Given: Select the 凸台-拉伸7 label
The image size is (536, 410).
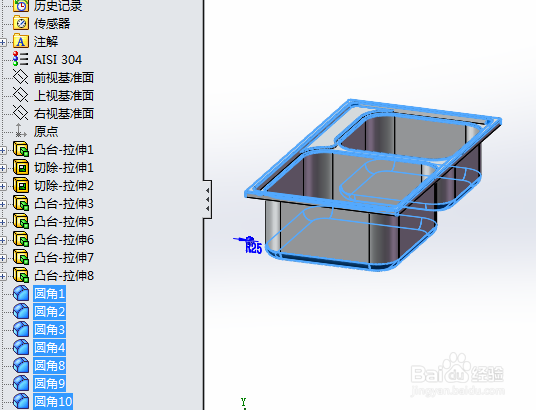Looking at the screenshot, I should pos(64,257).
